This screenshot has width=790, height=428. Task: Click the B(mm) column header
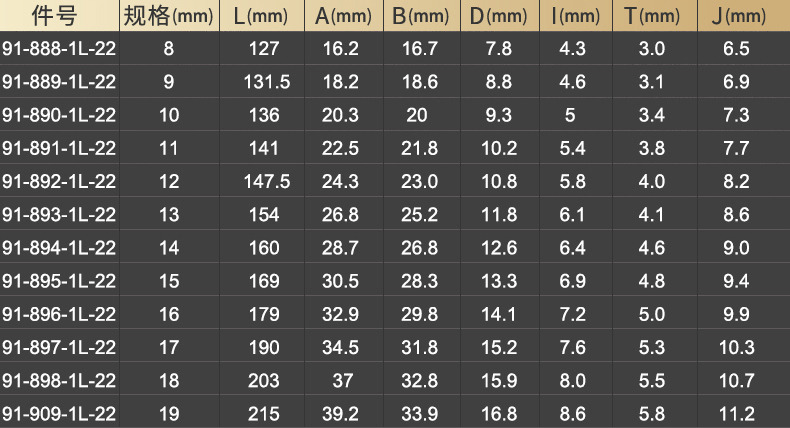(419, 16)
